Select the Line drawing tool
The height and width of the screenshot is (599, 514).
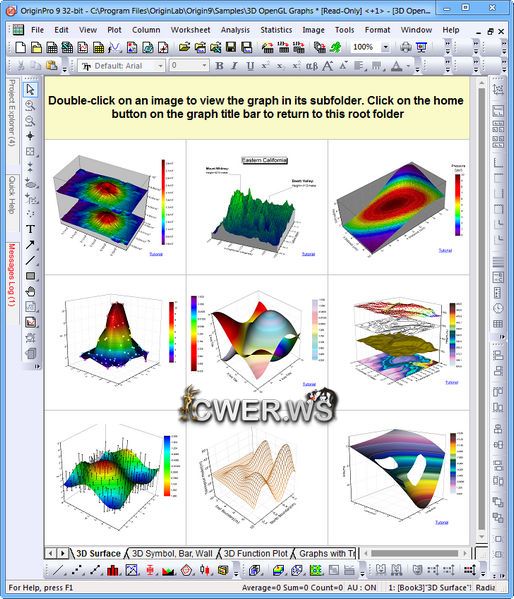(30, 260)
